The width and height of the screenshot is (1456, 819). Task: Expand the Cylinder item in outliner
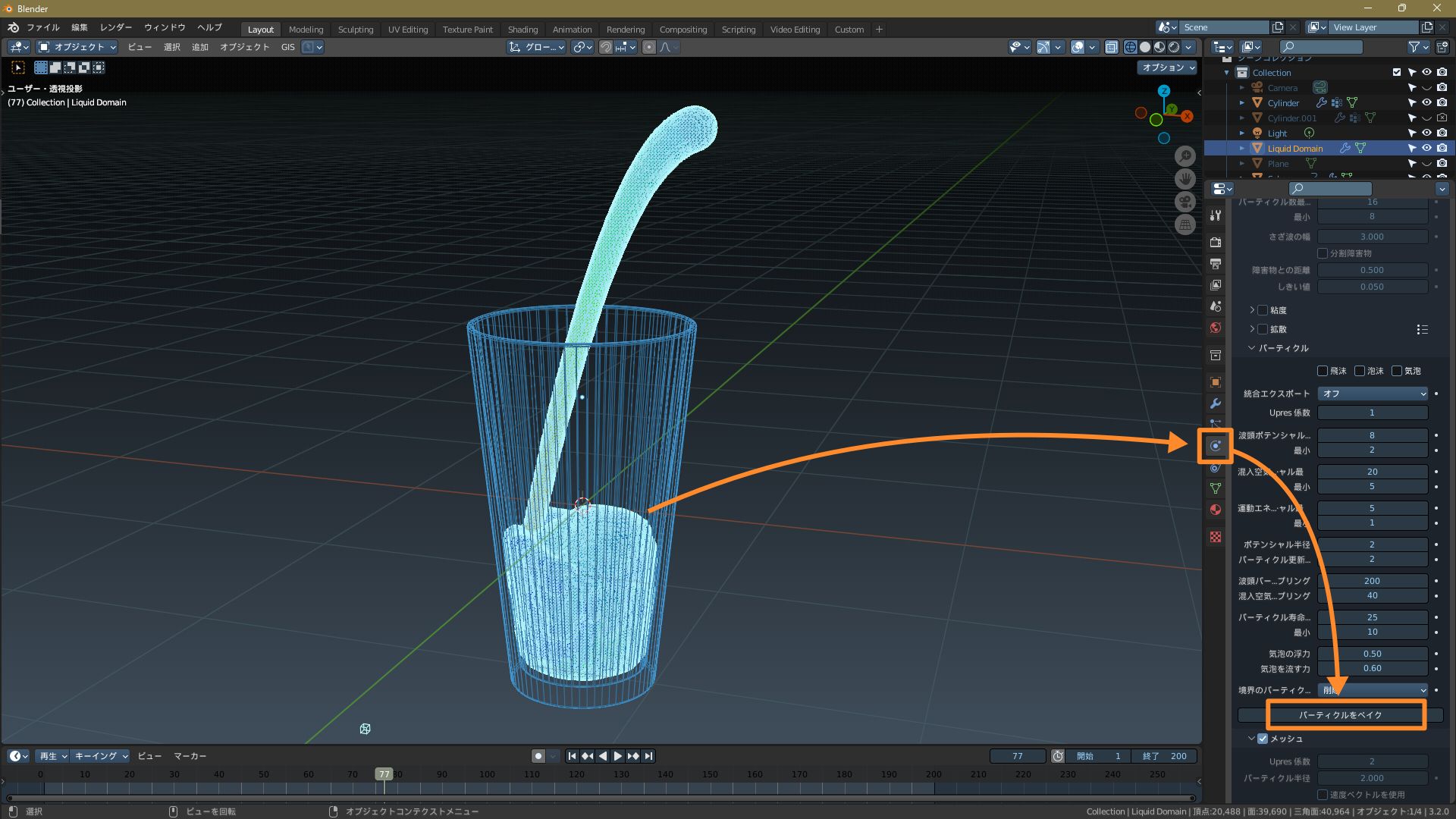click(1242, 103)
